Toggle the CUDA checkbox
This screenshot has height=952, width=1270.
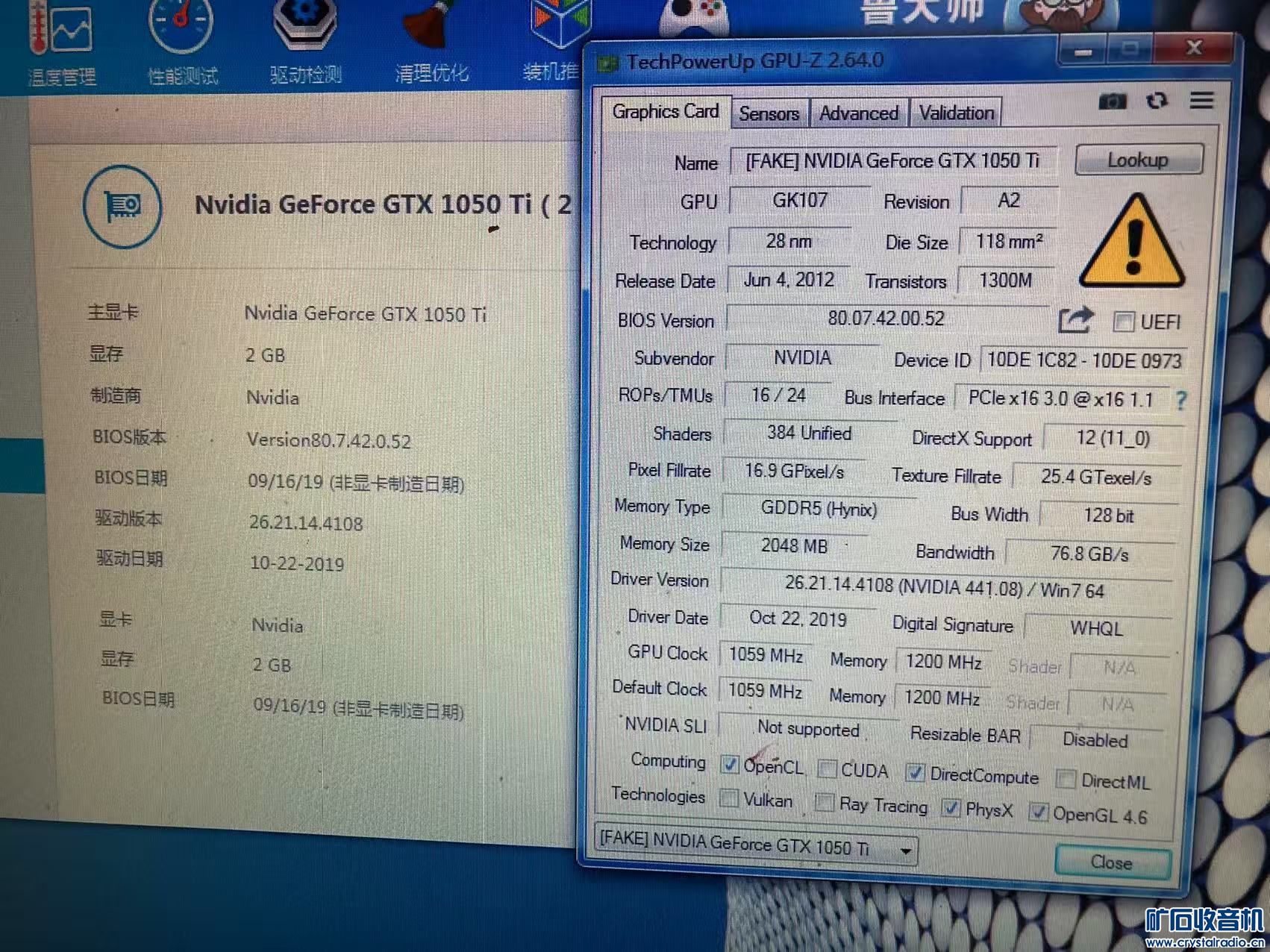point(827,768)
